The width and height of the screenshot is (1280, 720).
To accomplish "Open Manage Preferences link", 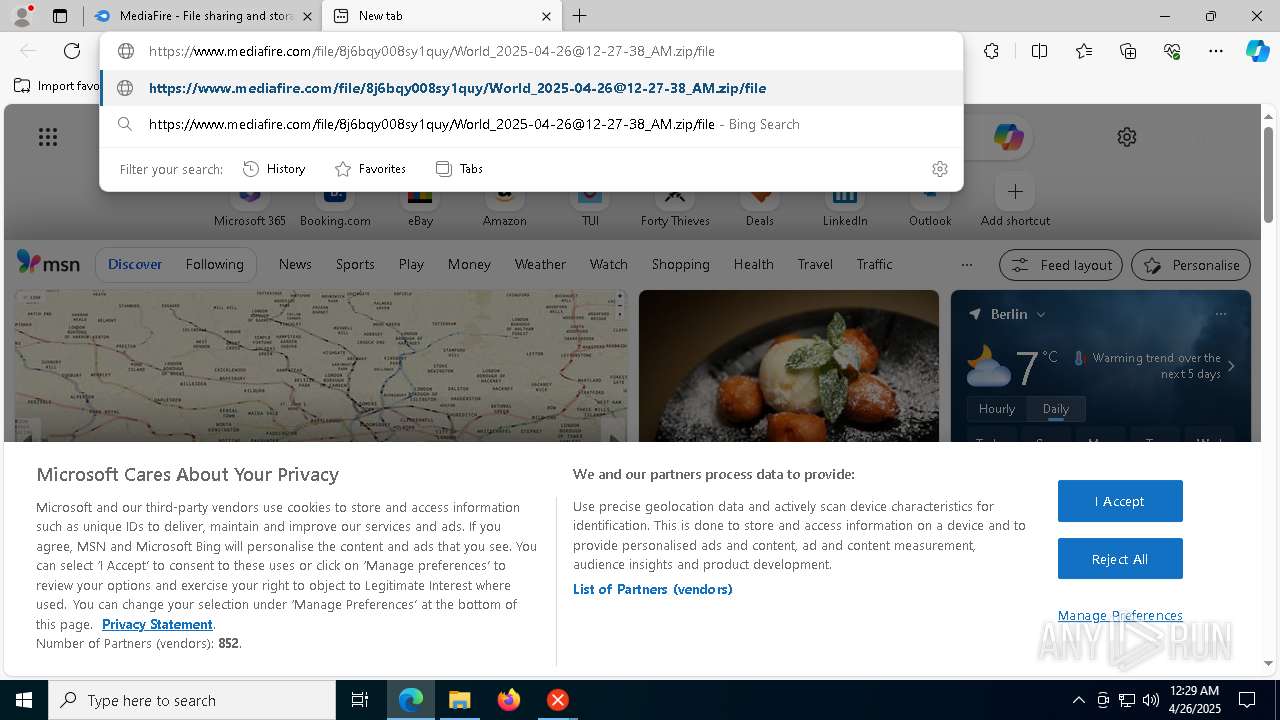I will [x=1120, y=615].
